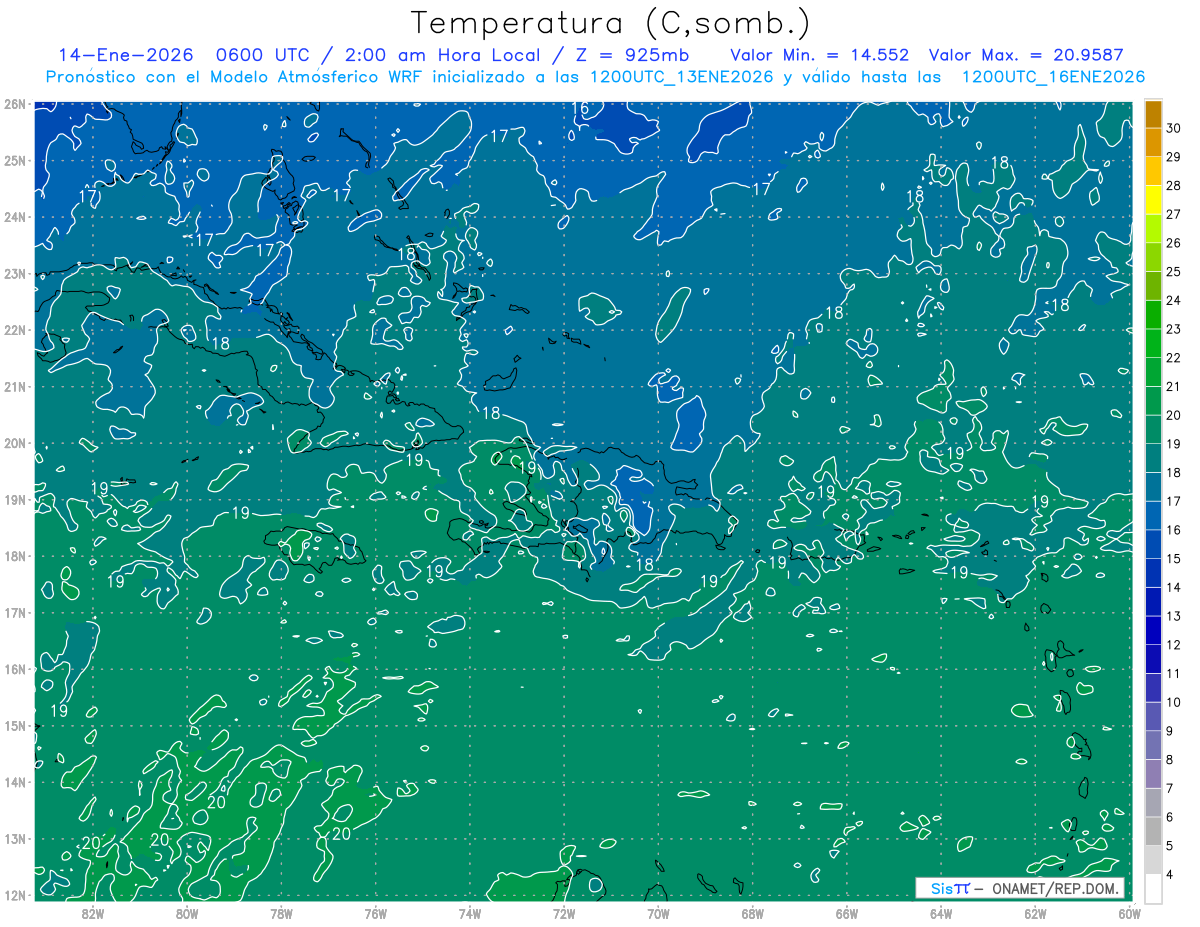Click the longitude axis label '62W'
Image resolution: width=1200 pixels, height=927 pixels.
point(1035,913)
